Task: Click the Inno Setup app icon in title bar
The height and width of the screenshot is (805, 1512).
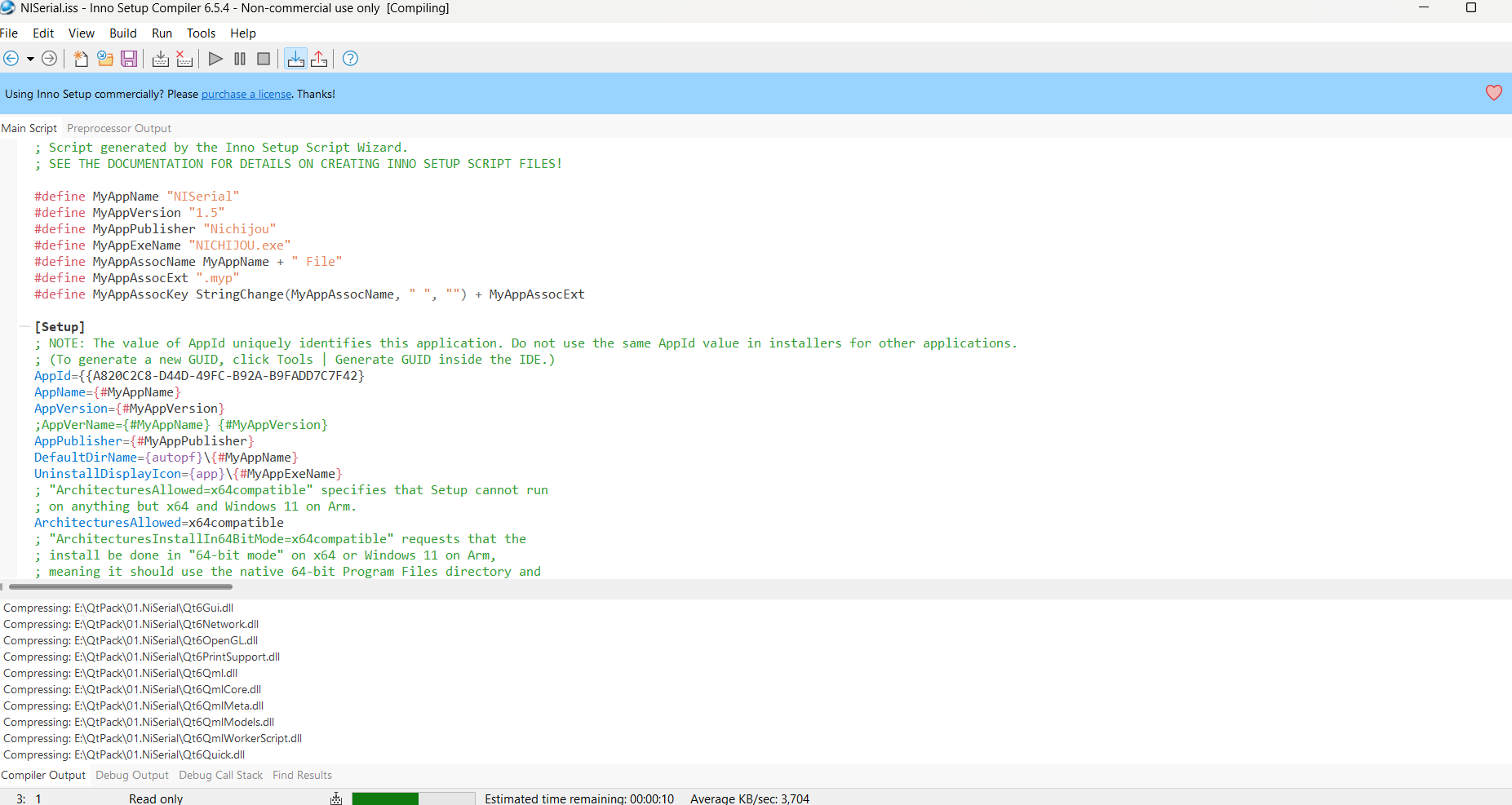Action: tap(8, 7)
